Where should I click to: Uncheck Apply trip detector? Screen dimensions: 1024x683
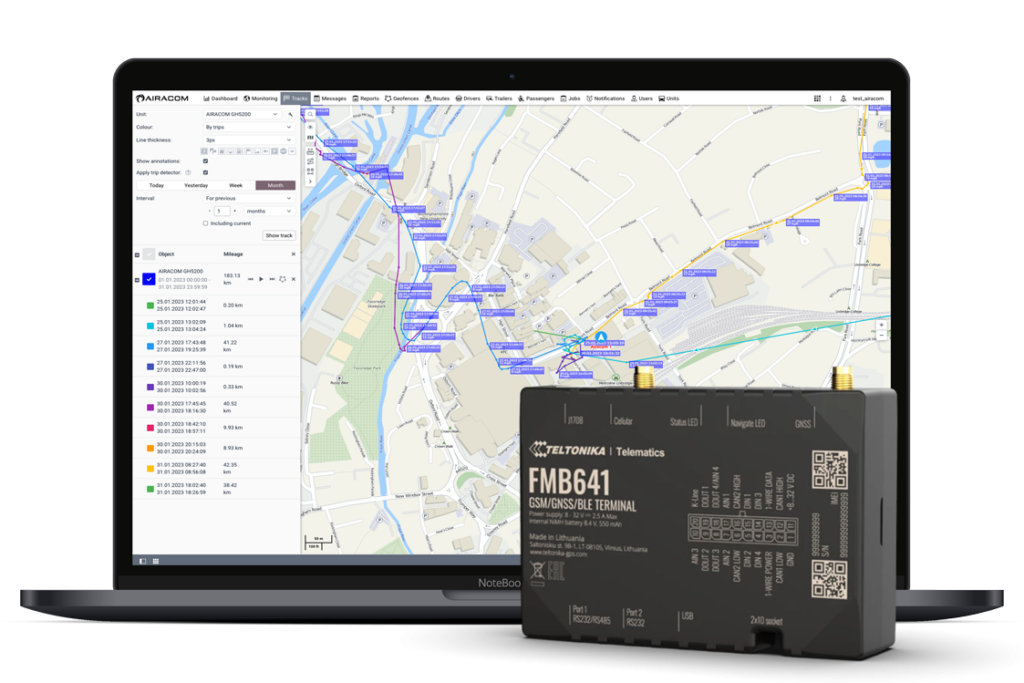pos(205,172)
